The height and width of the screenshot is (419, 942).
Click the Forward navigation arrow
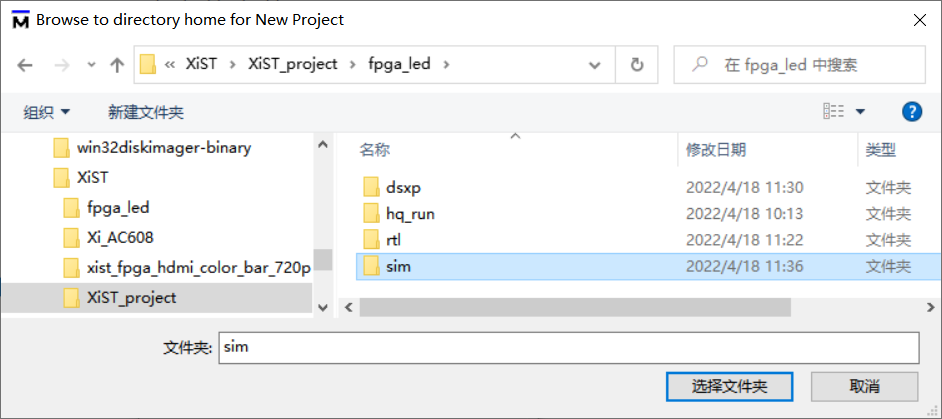click(x=62, y=65)
